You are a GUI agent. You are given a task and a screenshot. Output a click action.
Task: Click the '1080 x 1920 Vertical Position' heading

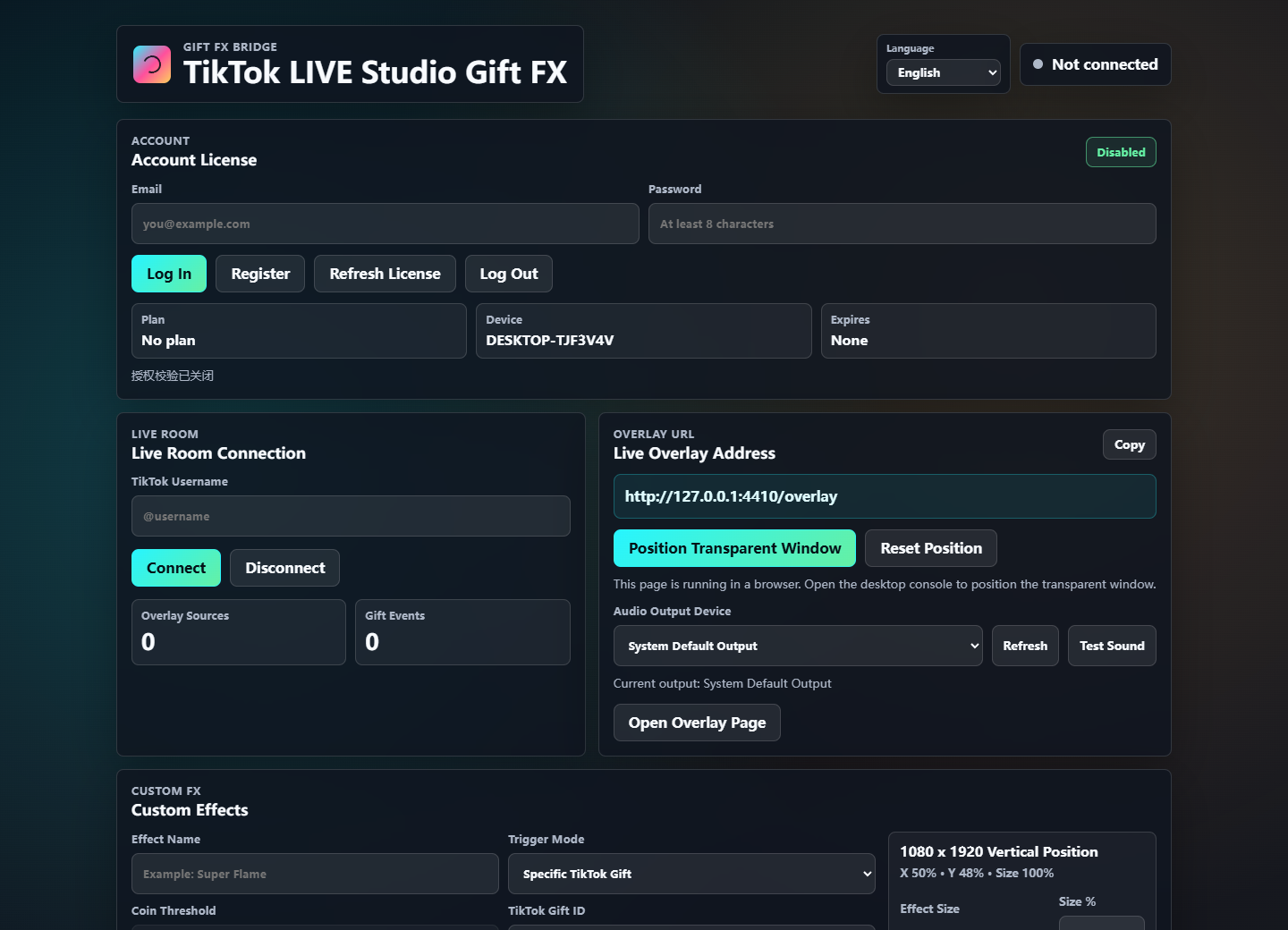pyautogui.click(x=999, y=852)
